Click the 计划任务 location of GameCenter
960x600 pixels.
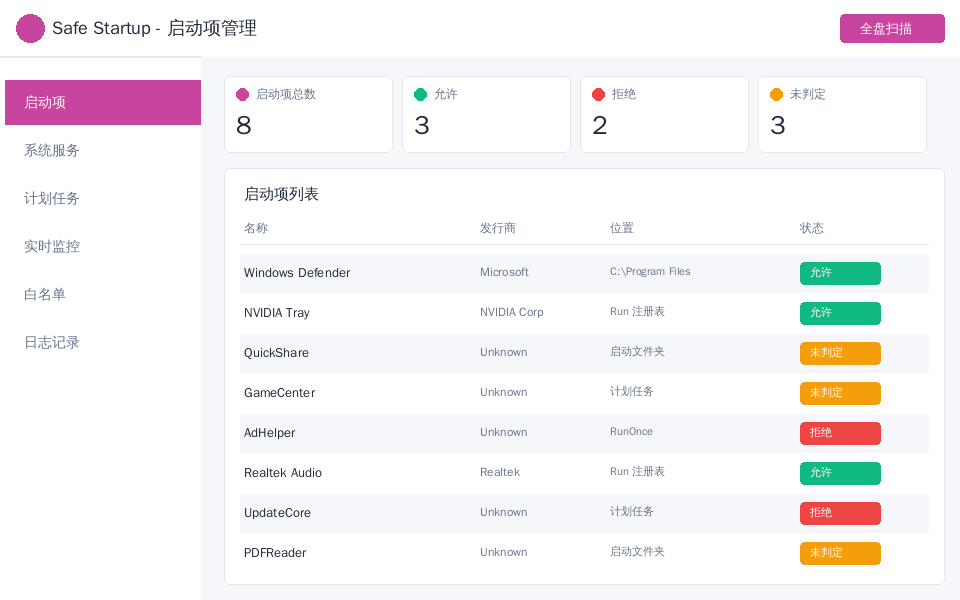(632, 391)
